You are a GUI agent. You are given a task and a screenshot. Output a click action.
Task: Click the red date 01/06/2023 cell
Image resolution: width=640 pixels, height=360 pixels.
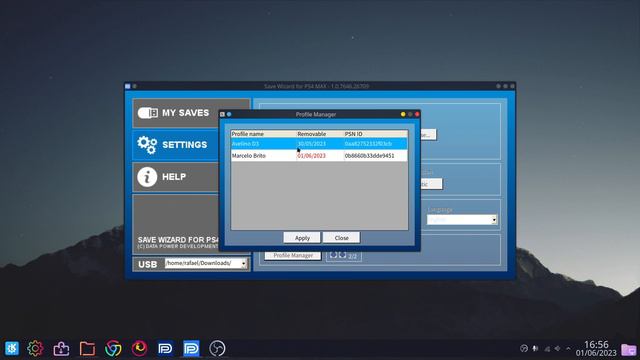[x=311, y=156]
